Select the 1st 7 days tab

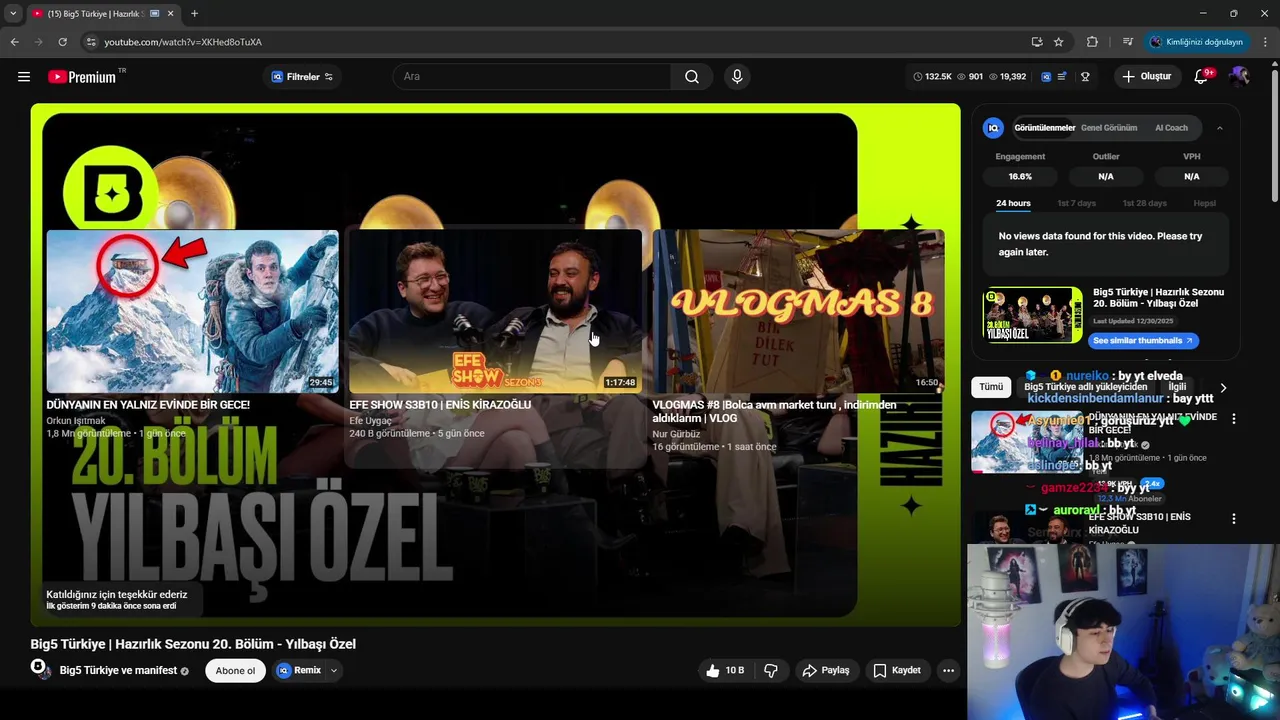click(1077, 203)
